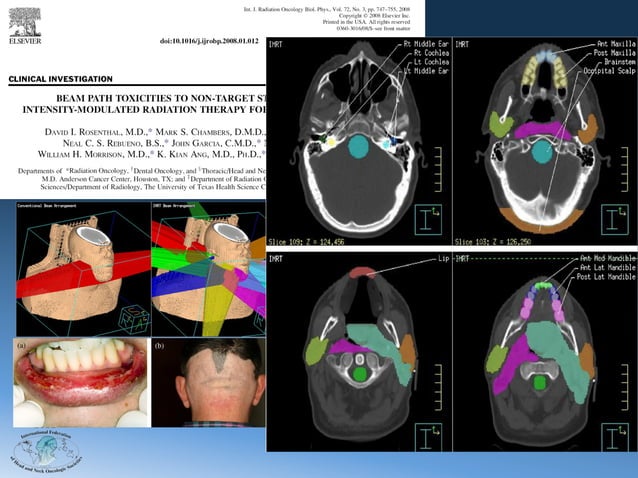Screen dimensions: 638x478
Task: Click the 'Lt Middle Ear' label
Action: [x=426, y=71]
